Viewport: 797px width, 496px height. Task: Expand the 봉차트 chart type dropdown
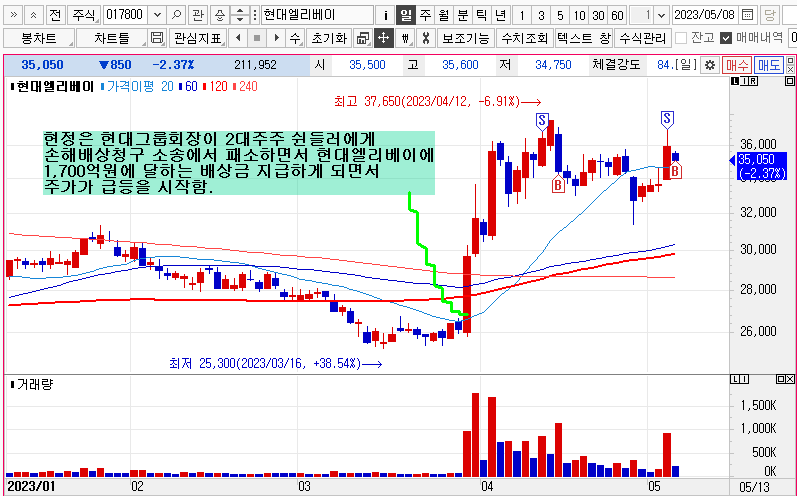click(x=39, y=38)
